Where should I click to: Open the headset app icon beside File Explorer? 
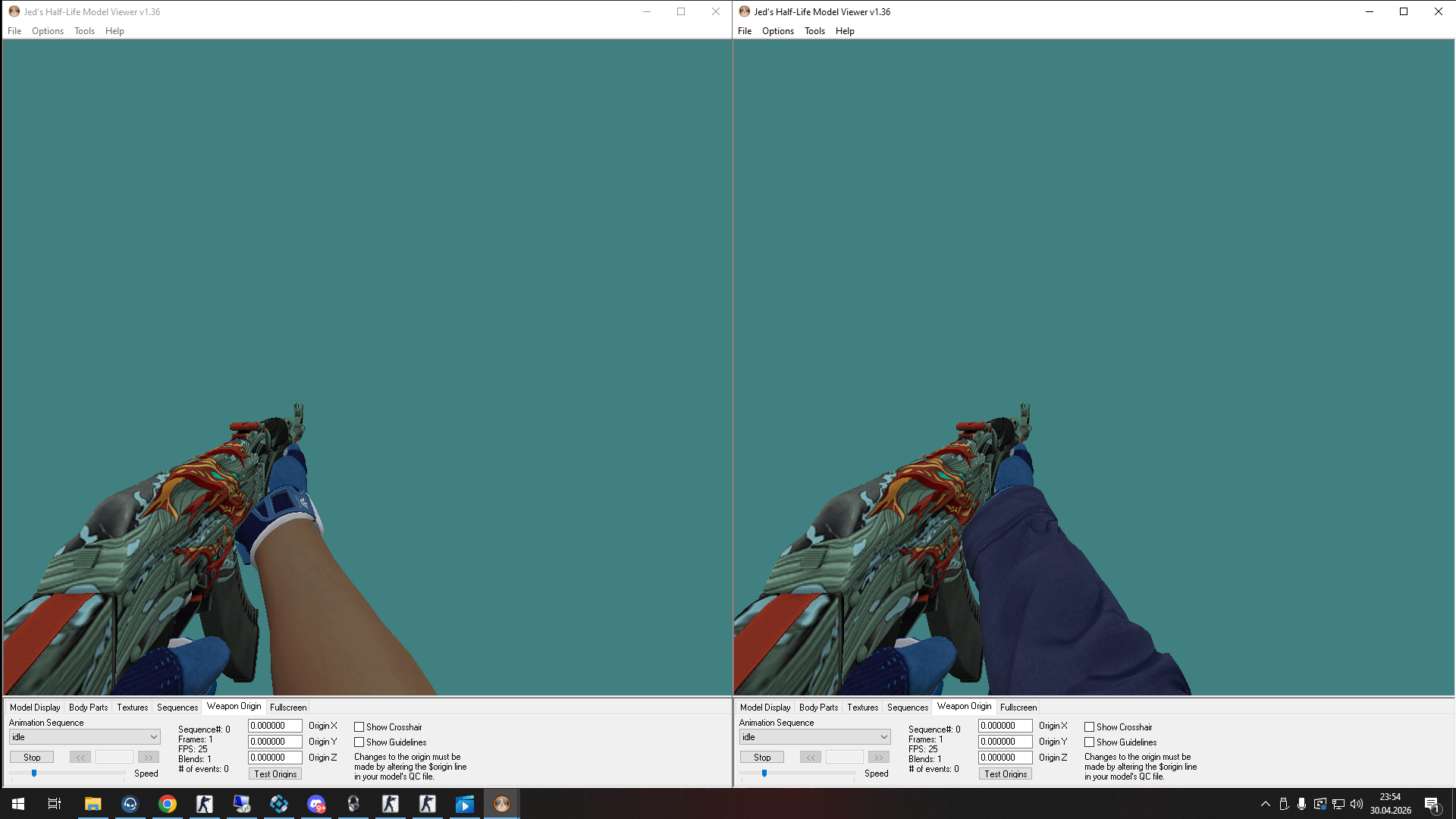tap(130, 804)
